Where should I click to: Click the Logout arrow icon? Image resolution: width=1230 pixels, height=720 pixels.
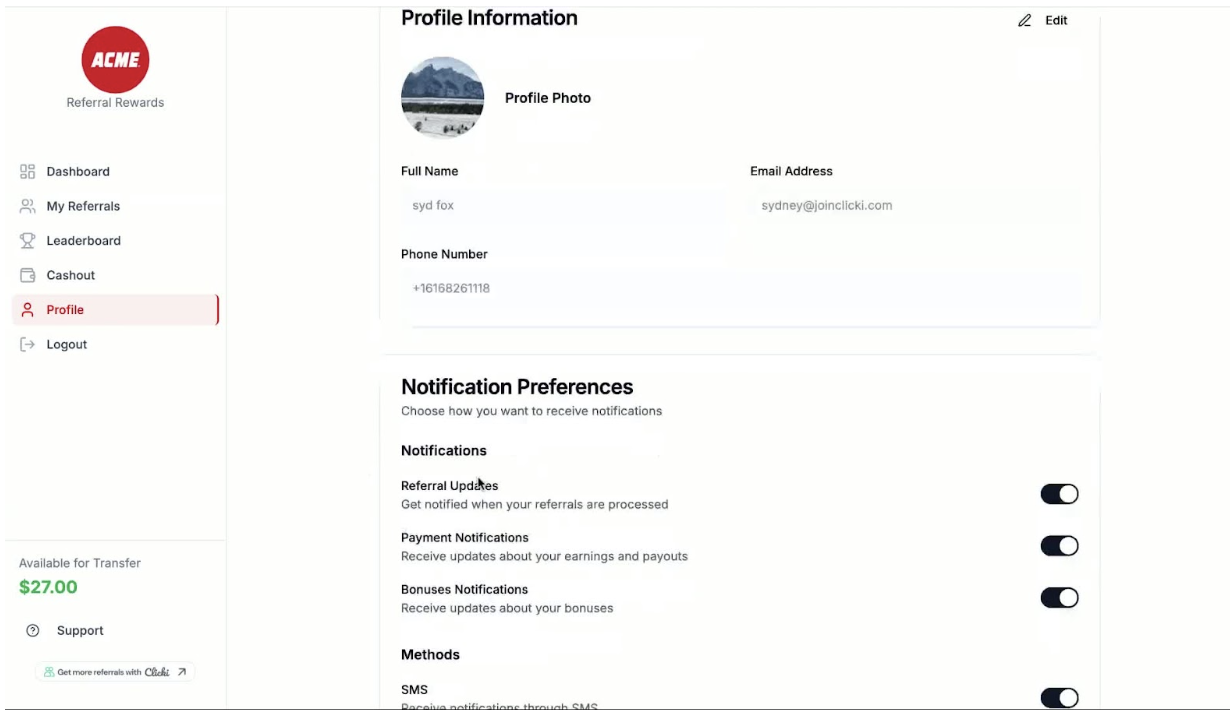pyautogui.click(x=28, y=344)
